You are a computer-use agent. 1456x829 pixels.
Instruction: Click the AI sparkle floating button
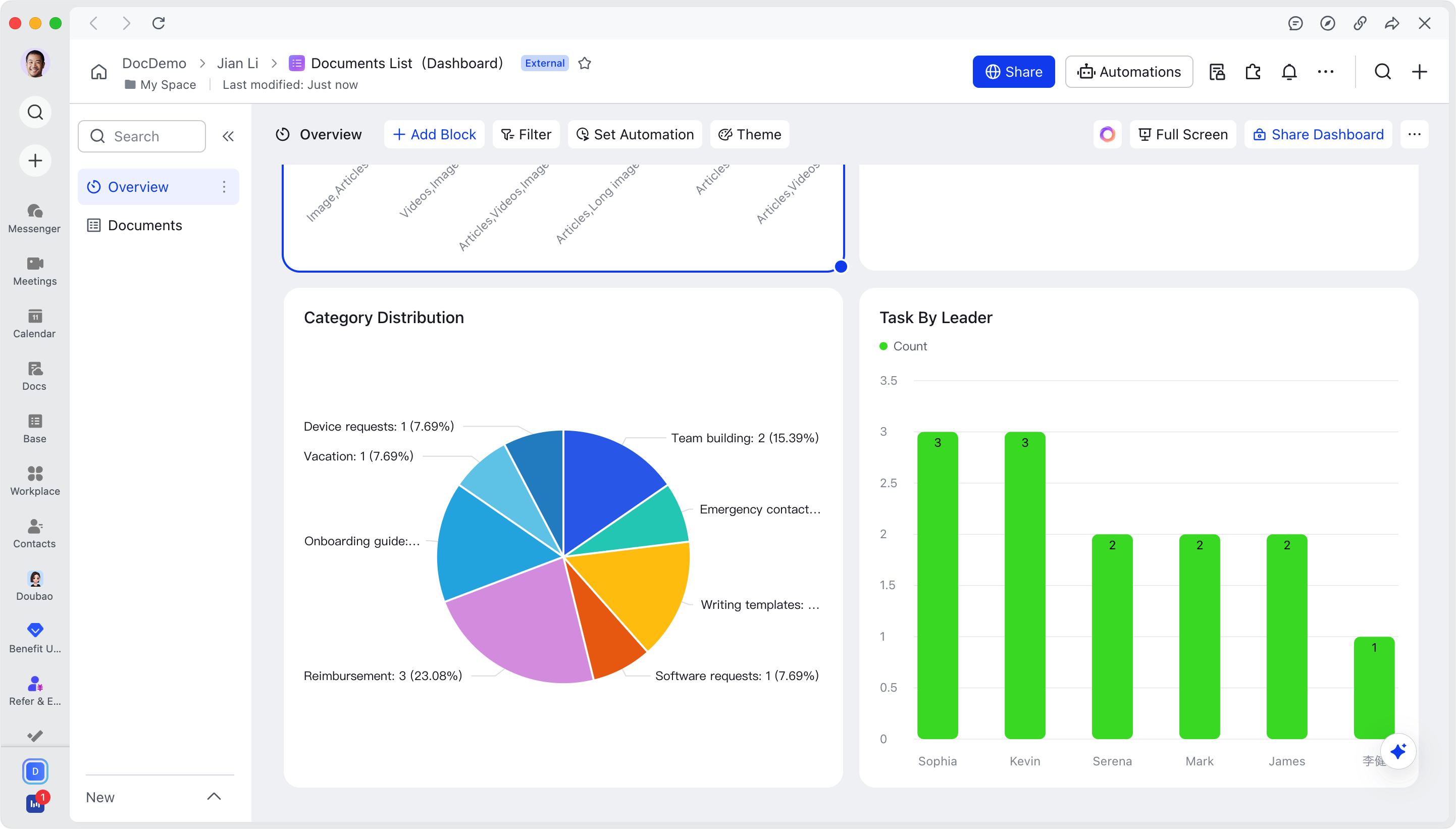tap(1398, 751)
